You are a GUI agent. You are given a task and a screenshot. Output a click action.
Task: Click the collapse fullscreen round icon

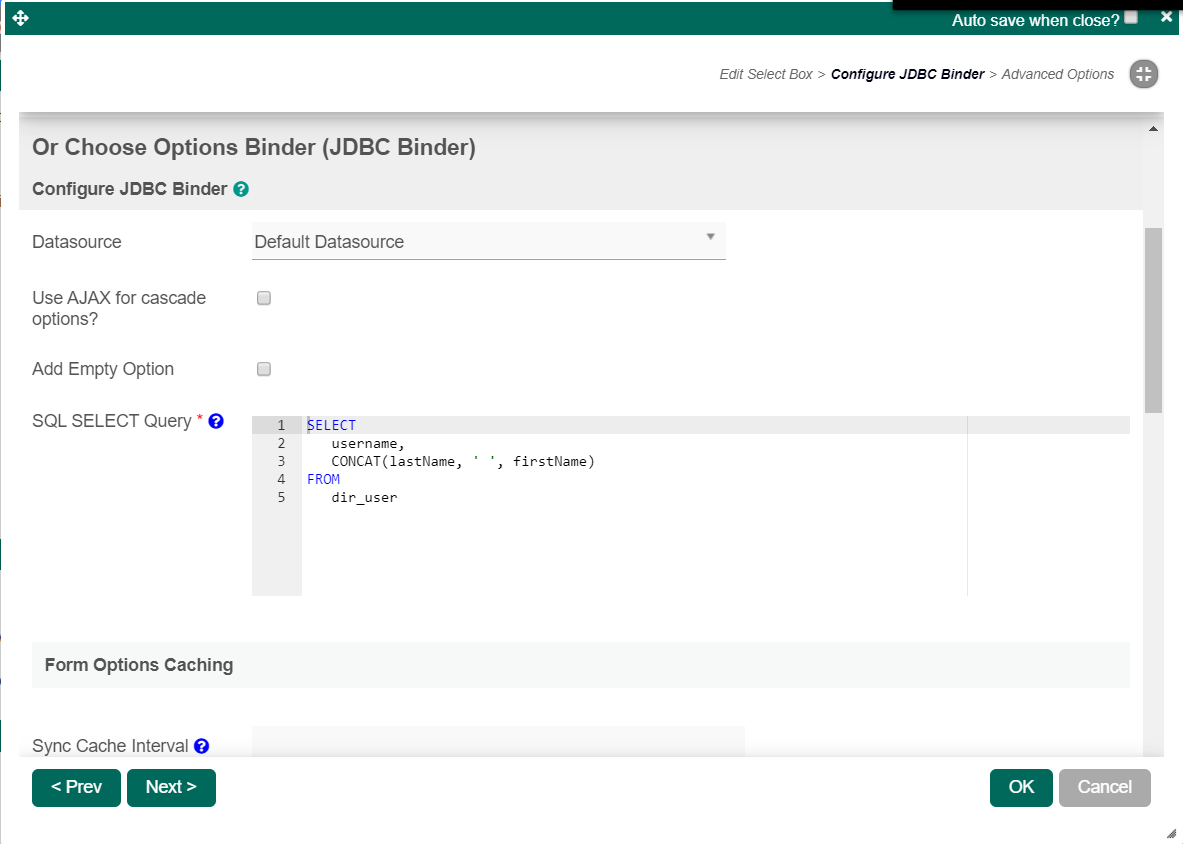tap(1144, 74)
